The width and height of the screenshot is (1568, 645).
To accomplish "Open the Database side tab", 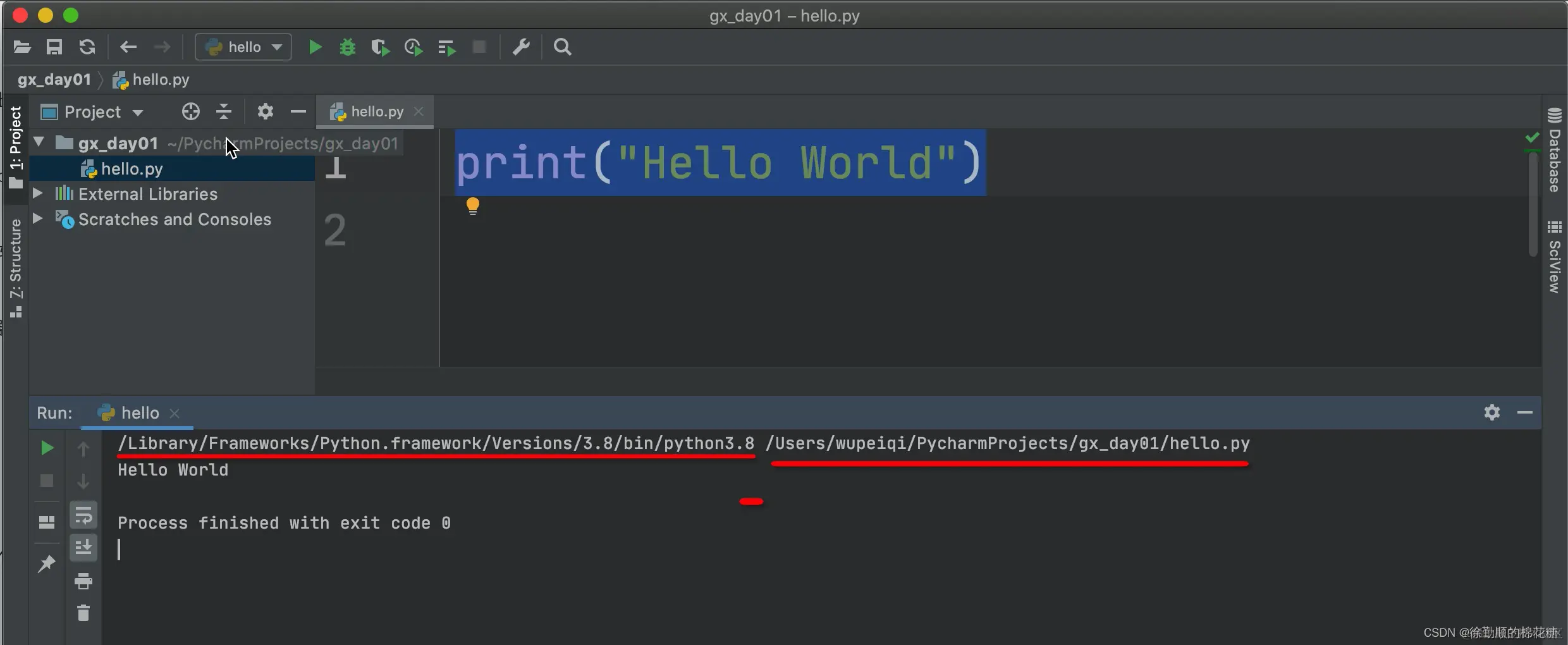I will tap(1555, 150).
